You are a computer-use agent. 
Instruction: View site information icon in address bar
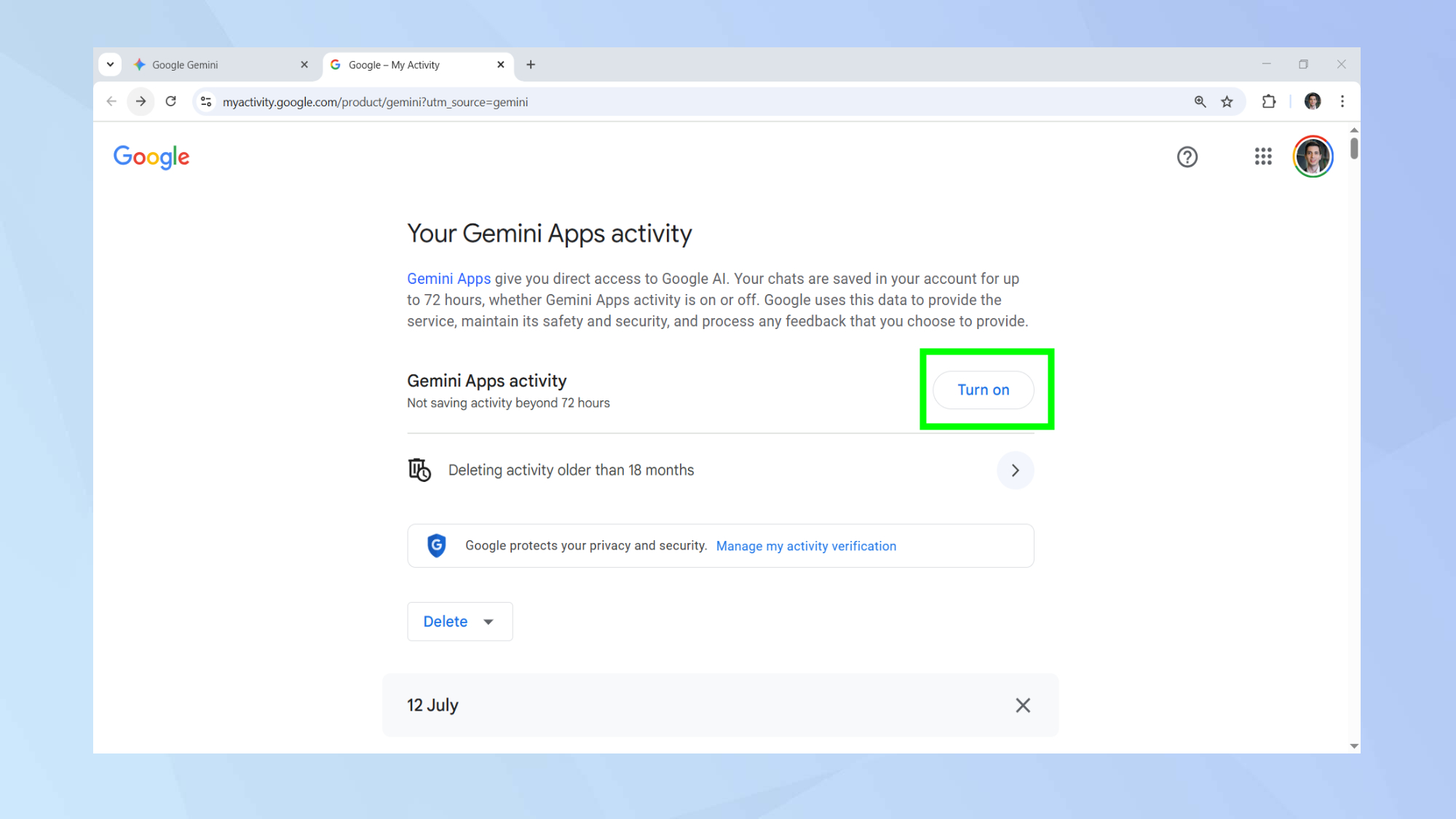[207, 102]
